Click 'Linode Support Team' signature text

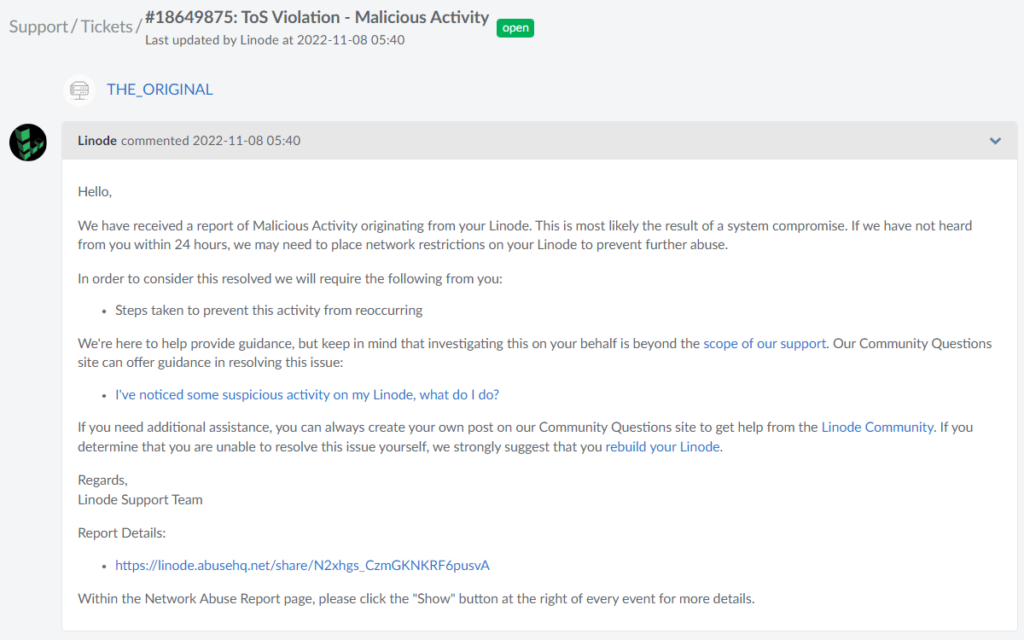(x=140, y=500)
